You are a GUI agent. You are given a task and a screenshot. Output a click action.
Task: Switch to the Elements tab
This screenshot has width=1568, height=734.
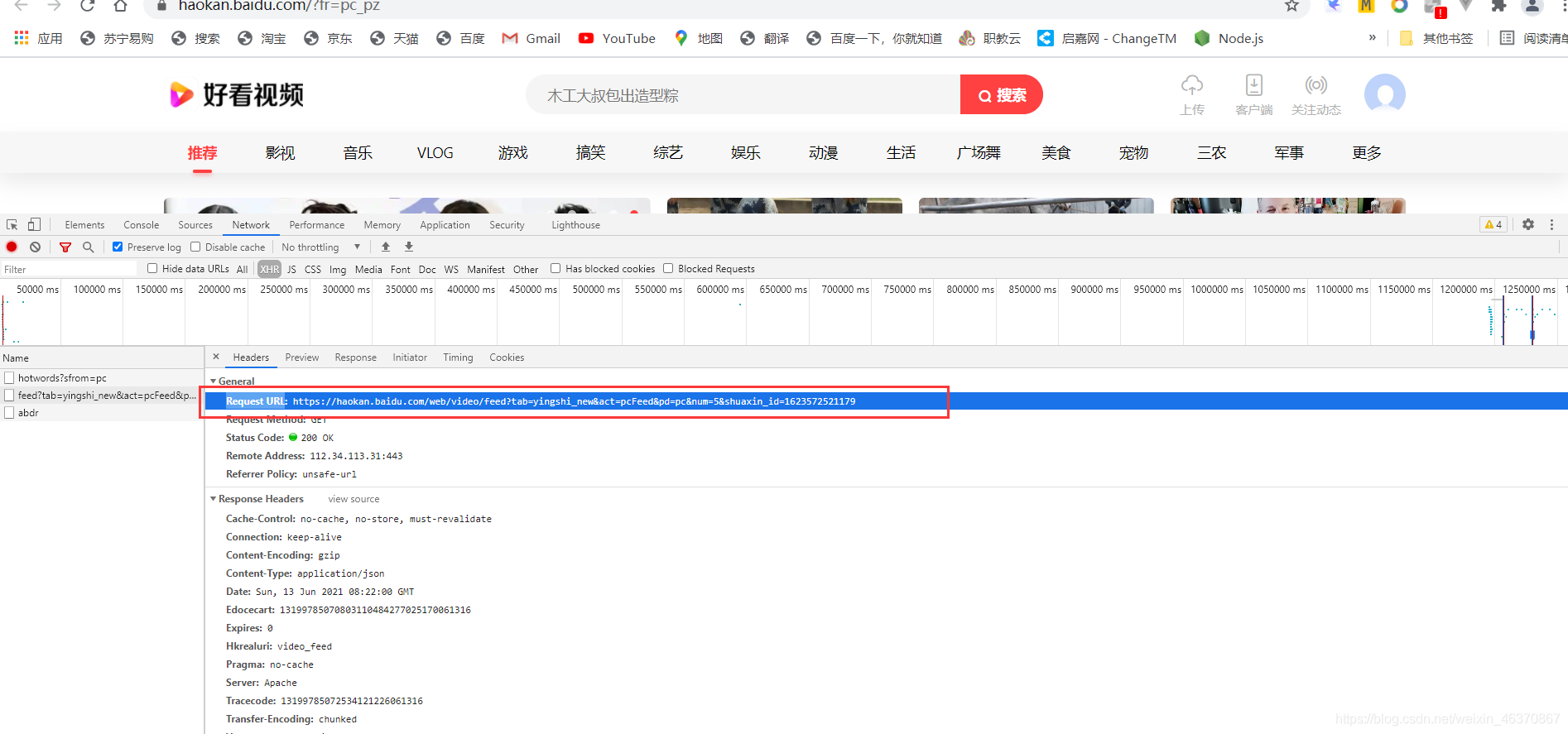[84, 224]
